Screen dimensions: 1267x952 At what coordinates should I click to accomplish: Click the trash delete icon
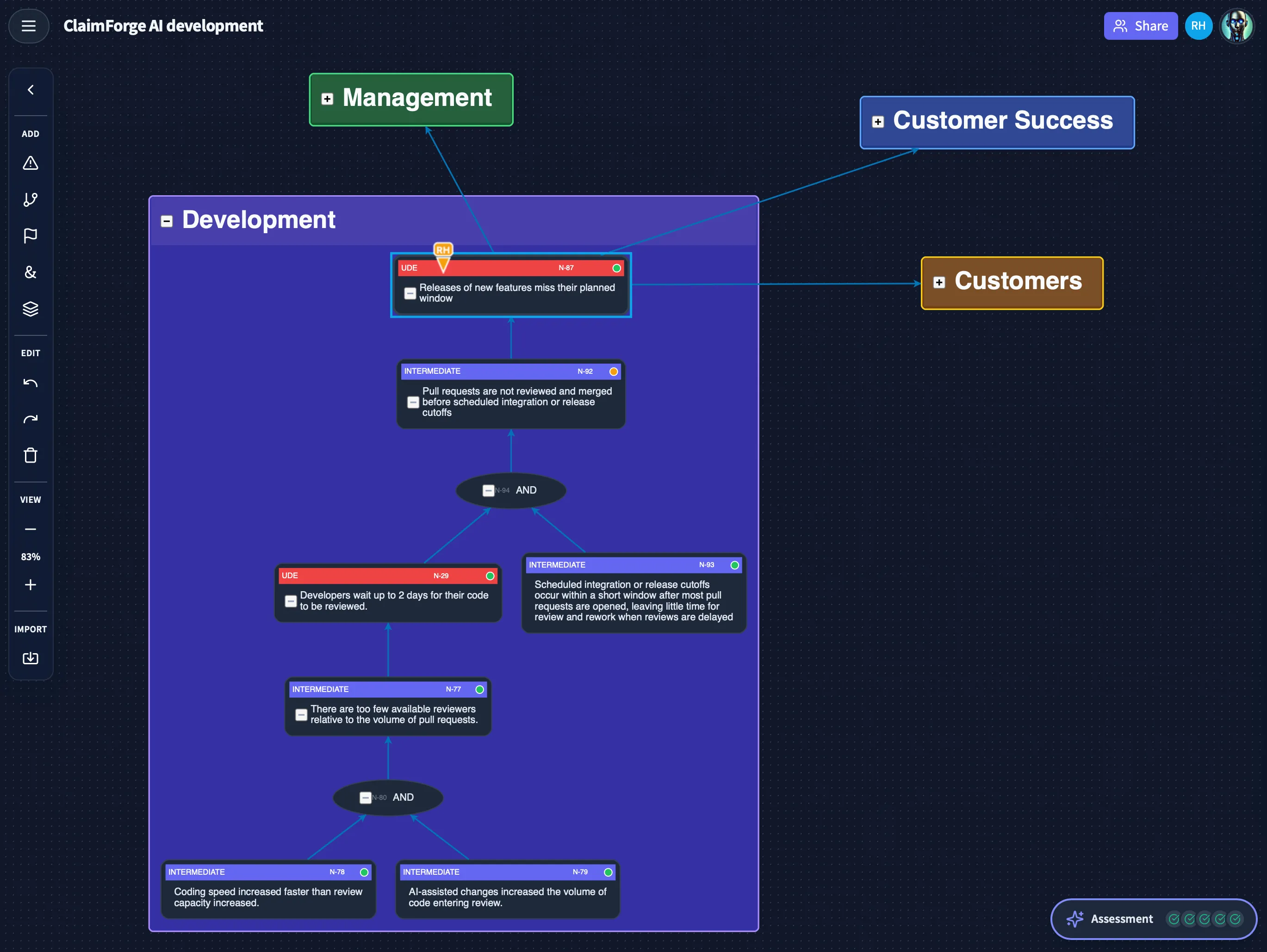[x=31, y=455]
